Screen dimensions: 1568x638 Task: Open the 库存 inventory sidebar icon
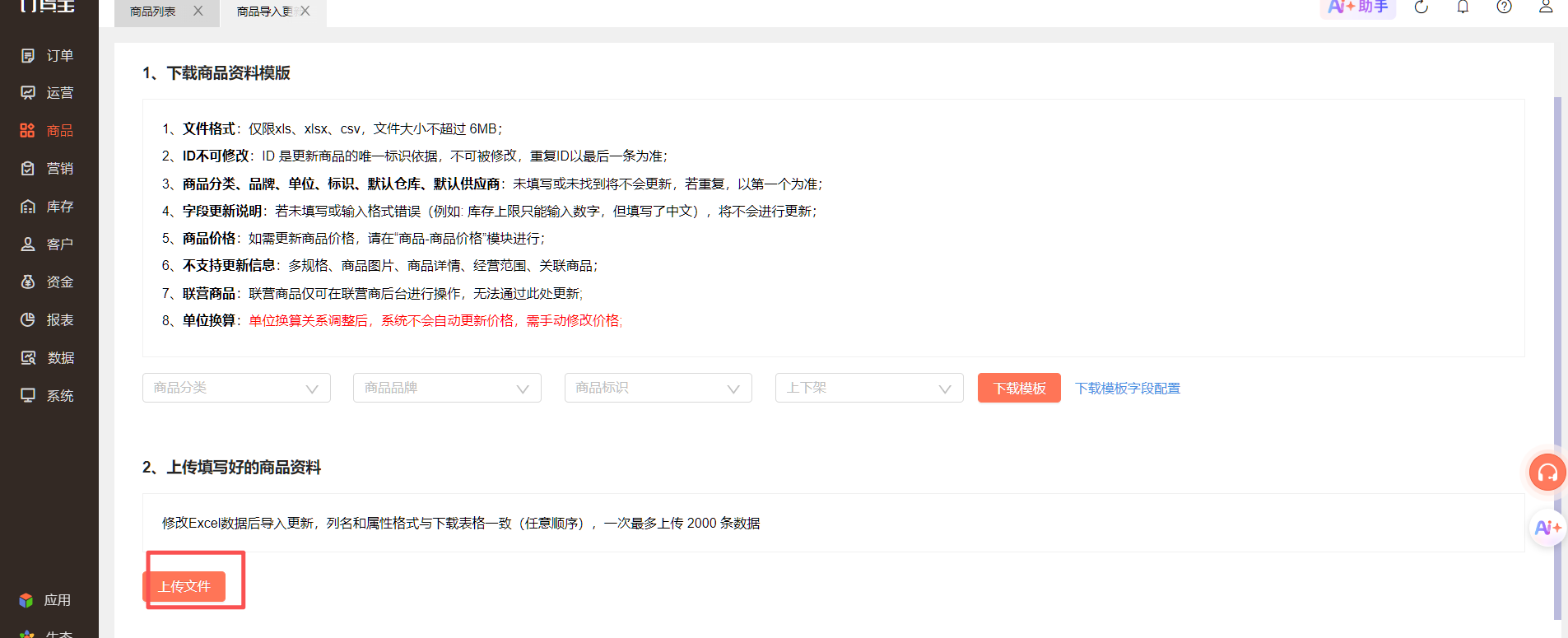pos(28,207)
